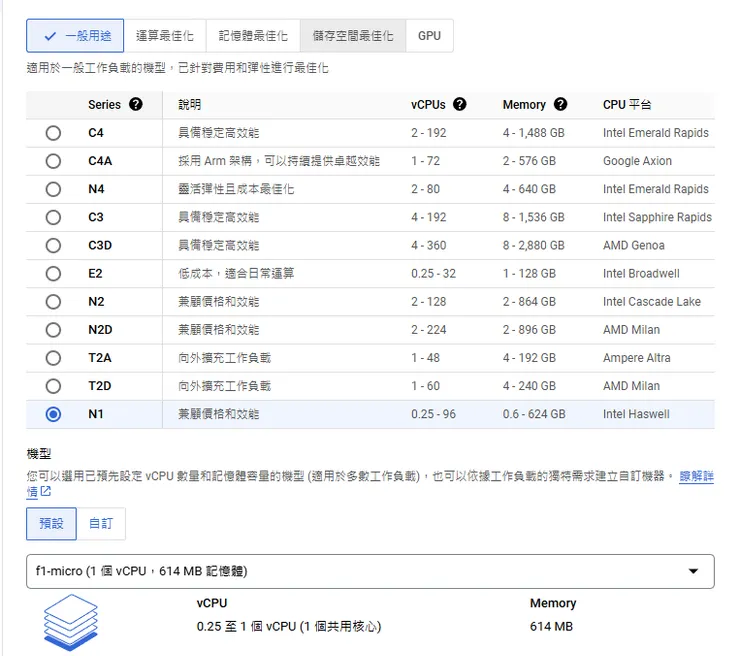
Task: Click the '2 - 224' vCPUs value
Action: pos(429,330)
